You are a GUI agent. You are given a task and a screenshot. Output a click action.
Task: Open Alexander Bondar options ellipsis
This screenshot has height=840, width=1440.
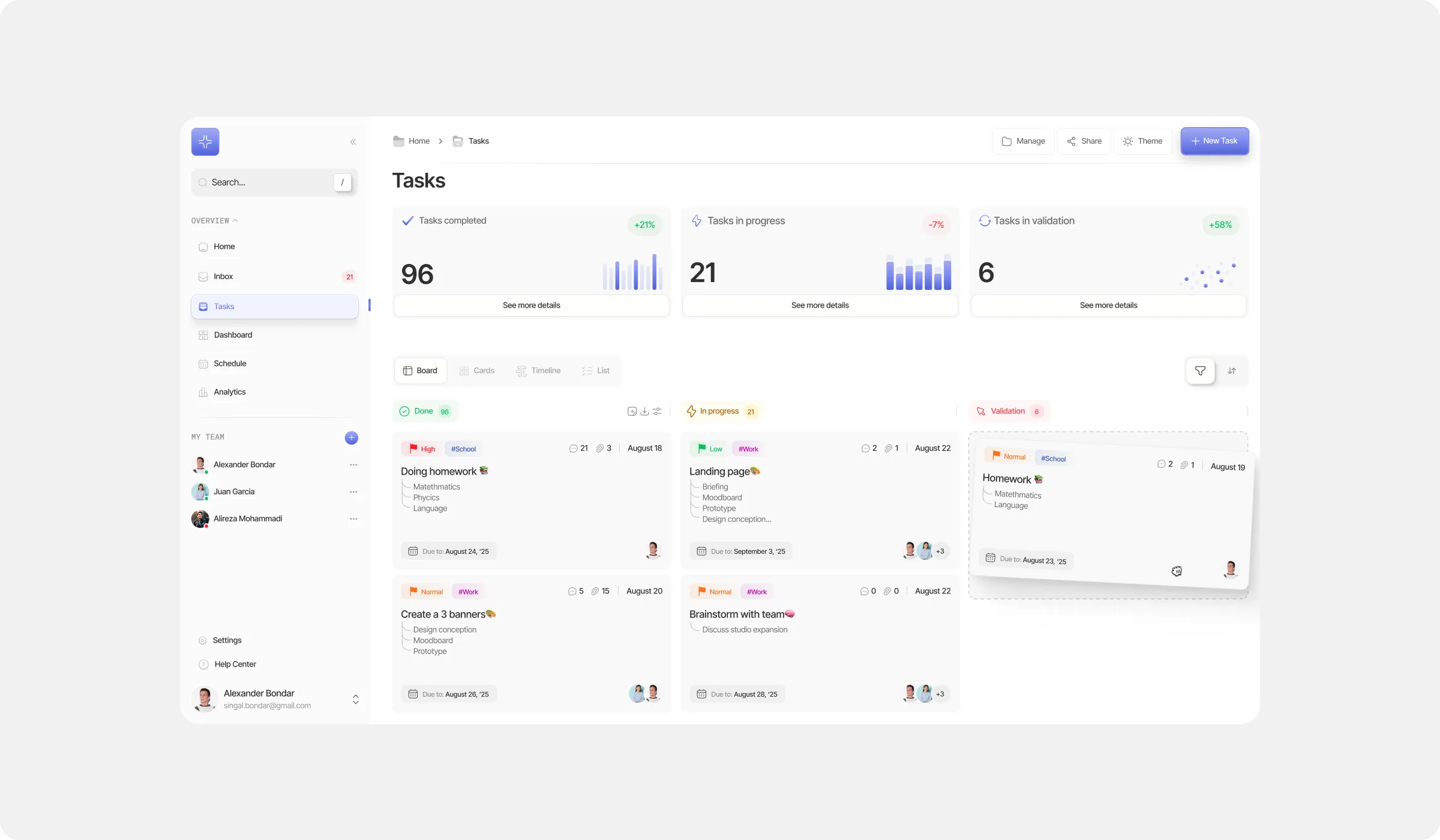[353, 465]
